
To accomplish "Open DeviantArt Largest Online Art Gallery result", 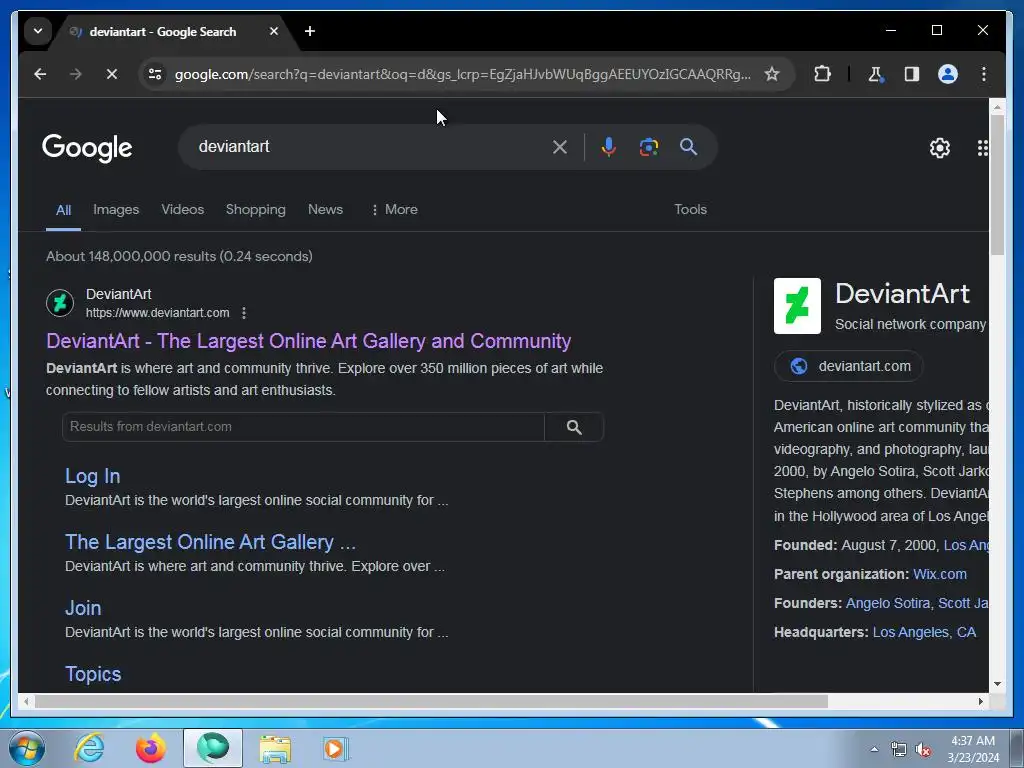I will point(308,341).
